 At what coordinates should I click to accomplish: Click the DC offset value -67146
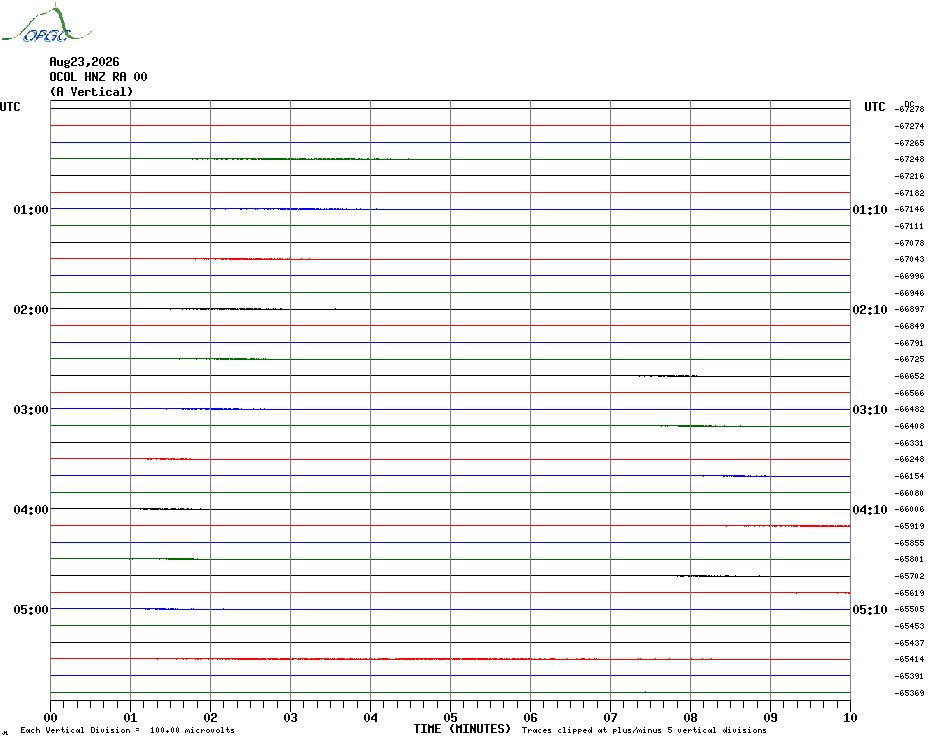click(909, 209)
